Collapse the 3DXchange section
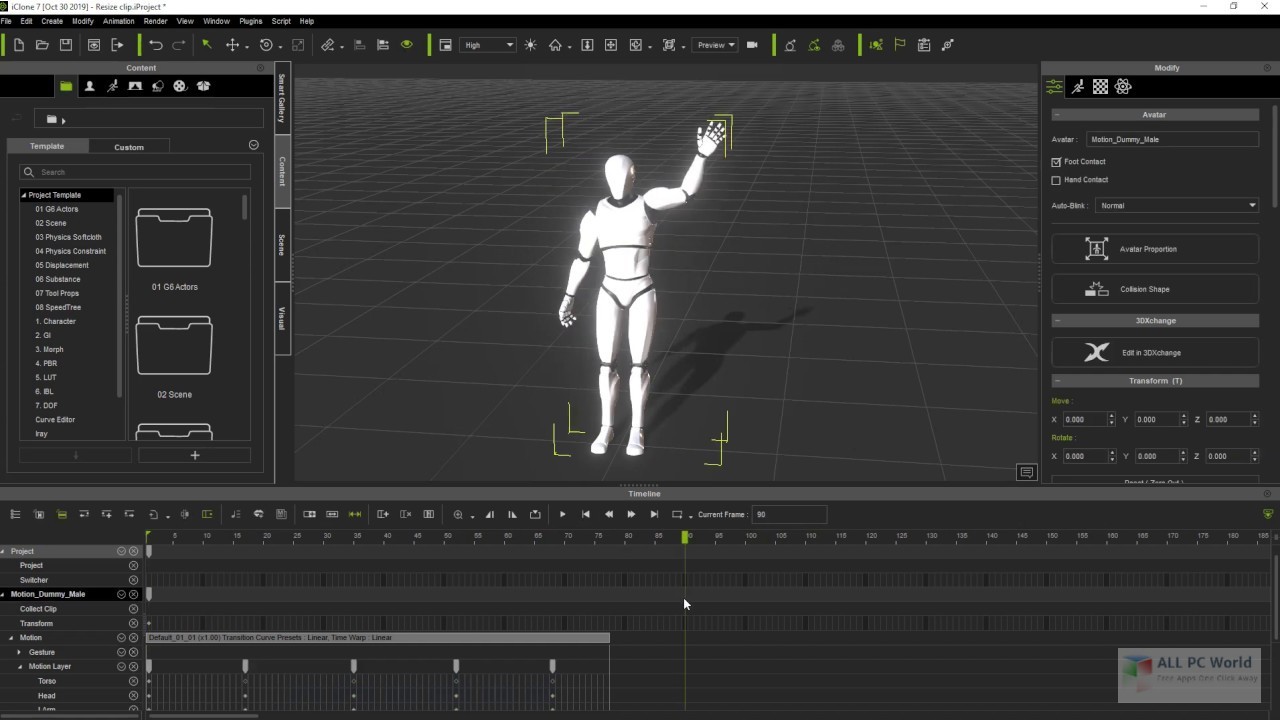Screen dimensions: 1280x720 pos(1057,321)
